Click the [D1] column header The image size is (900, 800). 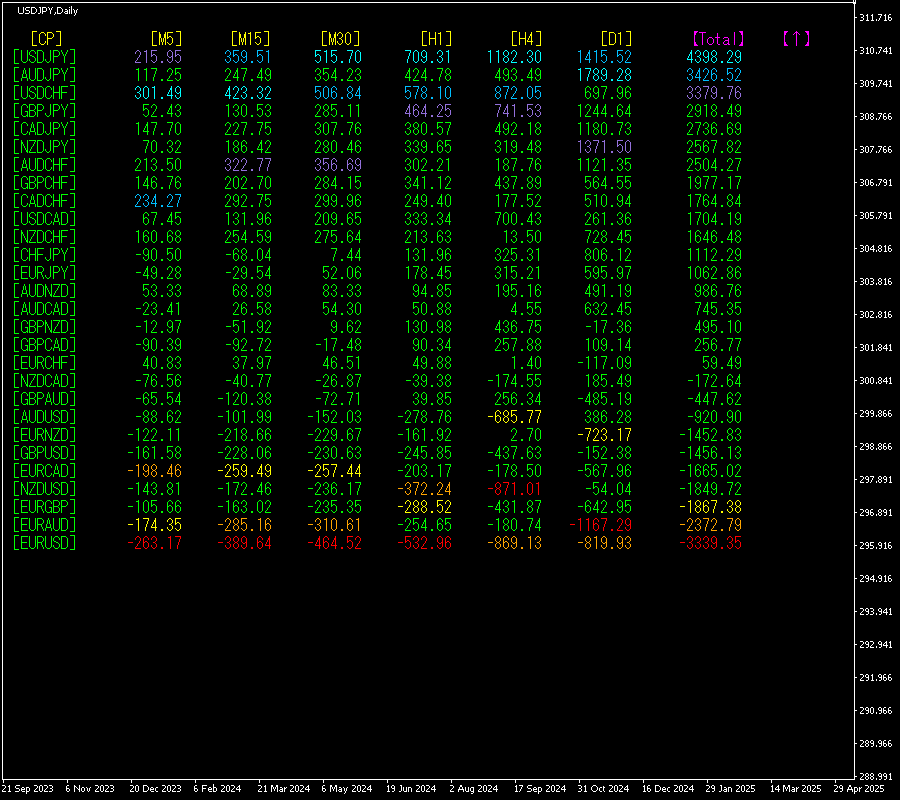(x=616, y=39)
